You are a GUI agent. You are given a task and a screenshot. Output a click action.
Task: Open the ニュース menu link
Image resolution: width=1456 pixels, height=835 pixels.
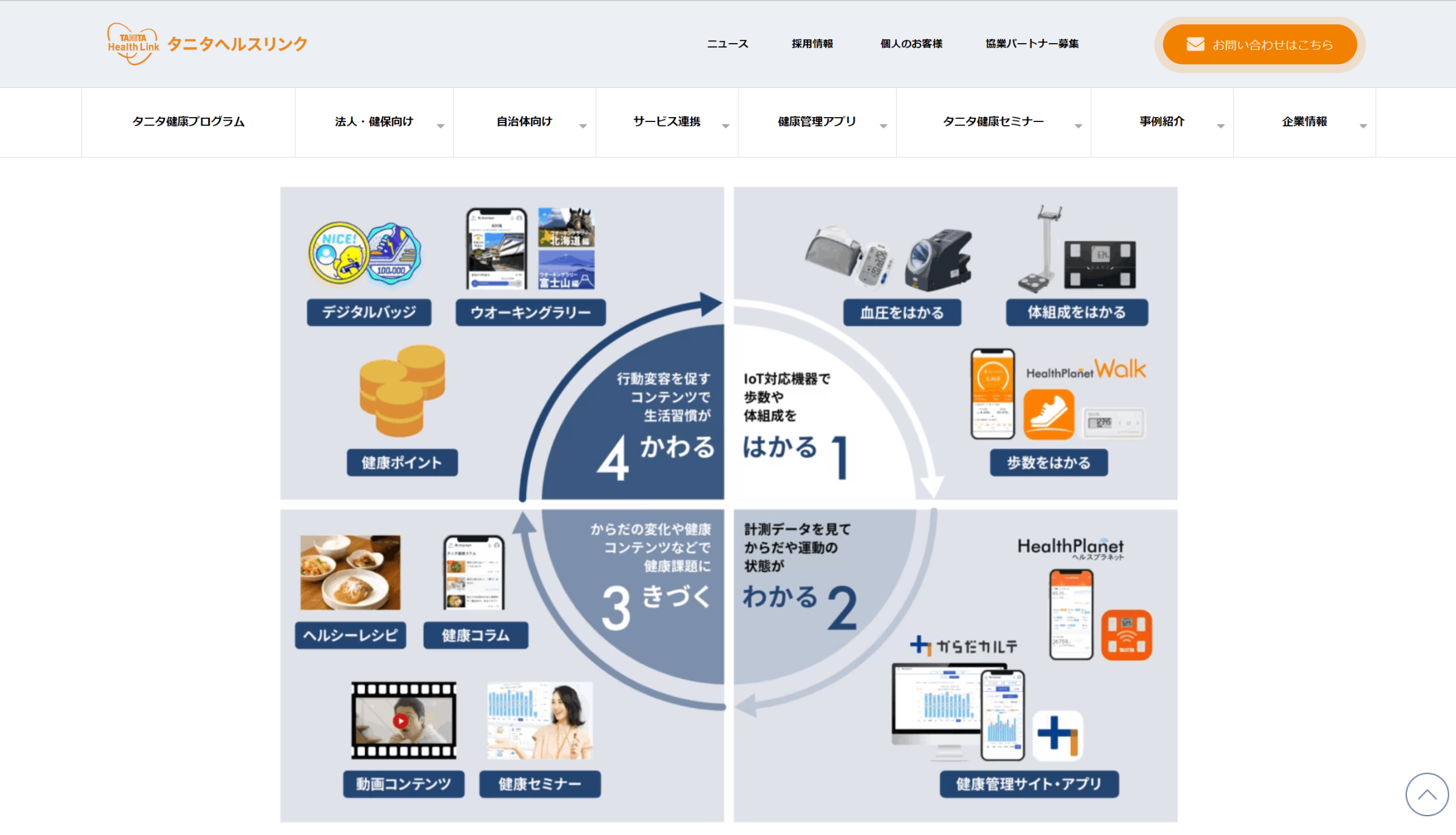727,44
